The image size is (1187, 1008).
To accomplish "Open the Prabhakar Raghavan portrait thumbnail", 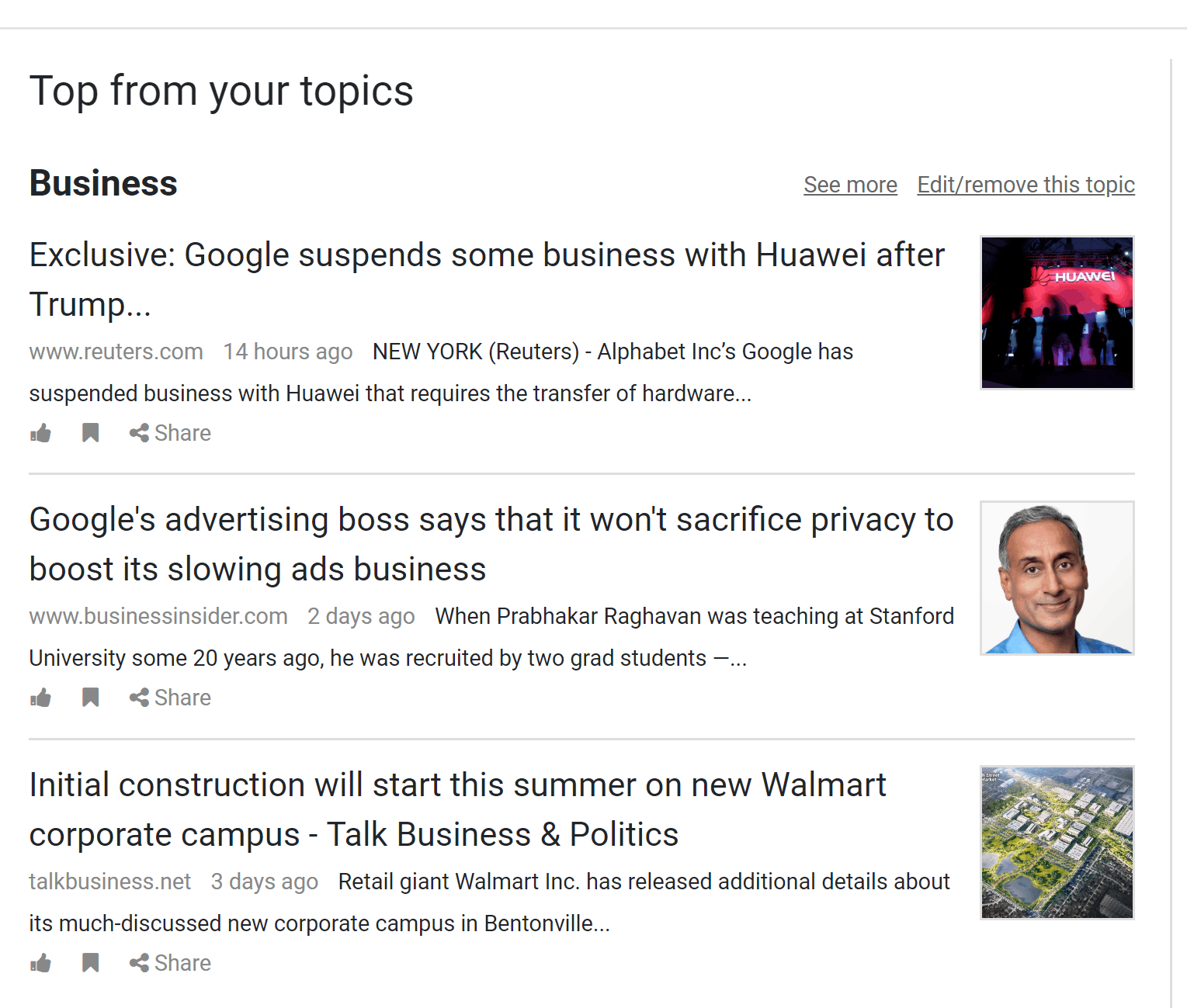I will [1057, 578].
